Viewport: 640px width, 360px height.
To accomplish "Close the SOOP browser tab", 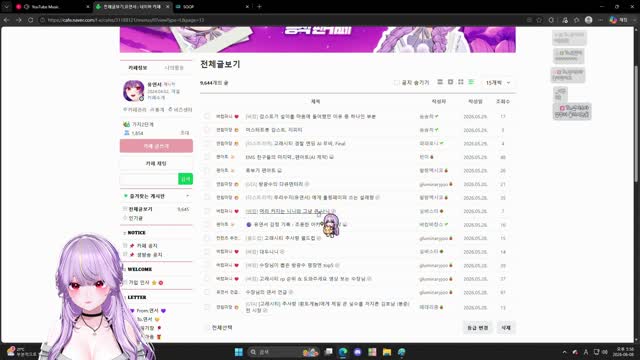I will [247, 7].
